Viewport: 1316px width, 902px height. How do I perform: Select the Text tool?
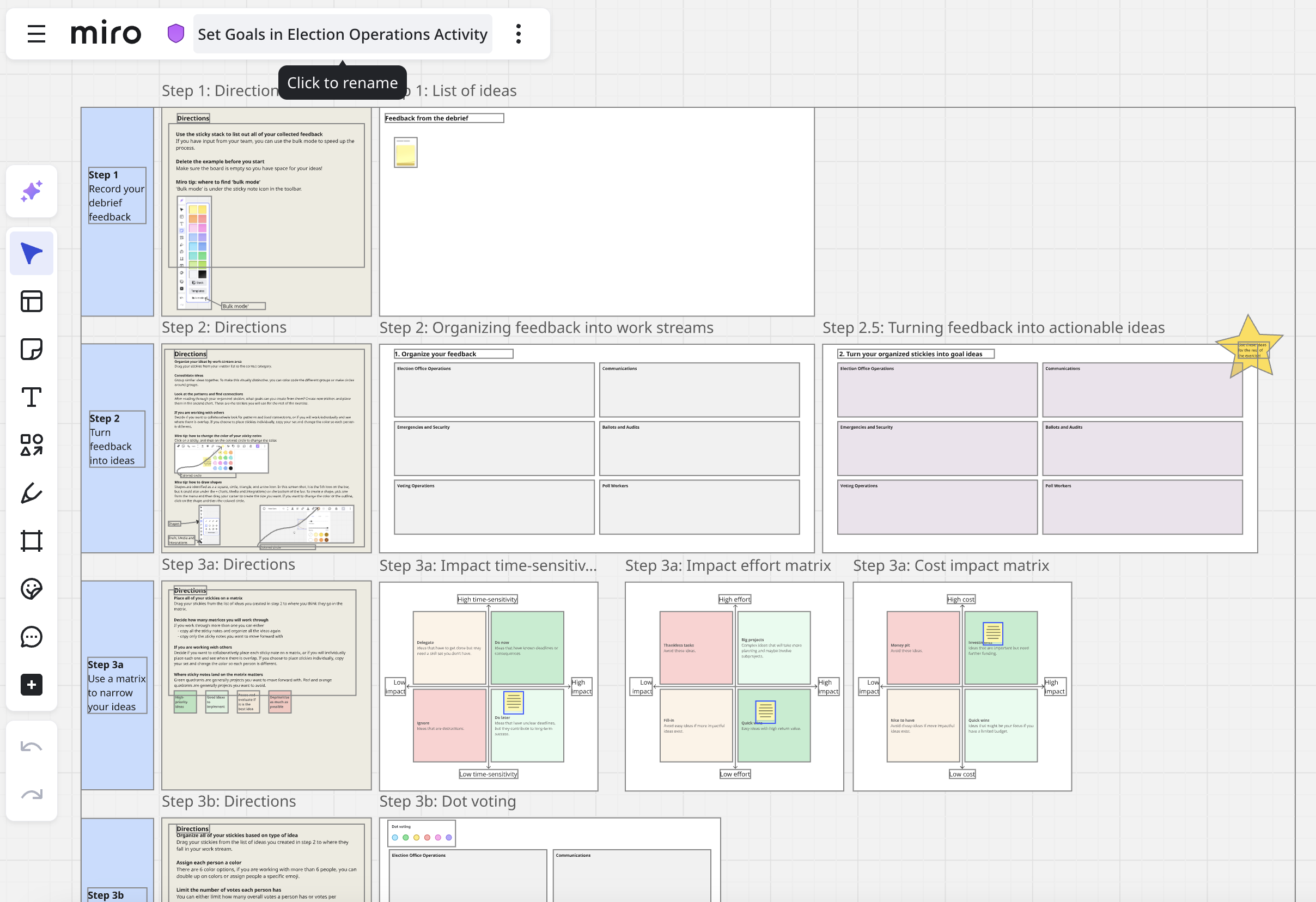(31, 398)
